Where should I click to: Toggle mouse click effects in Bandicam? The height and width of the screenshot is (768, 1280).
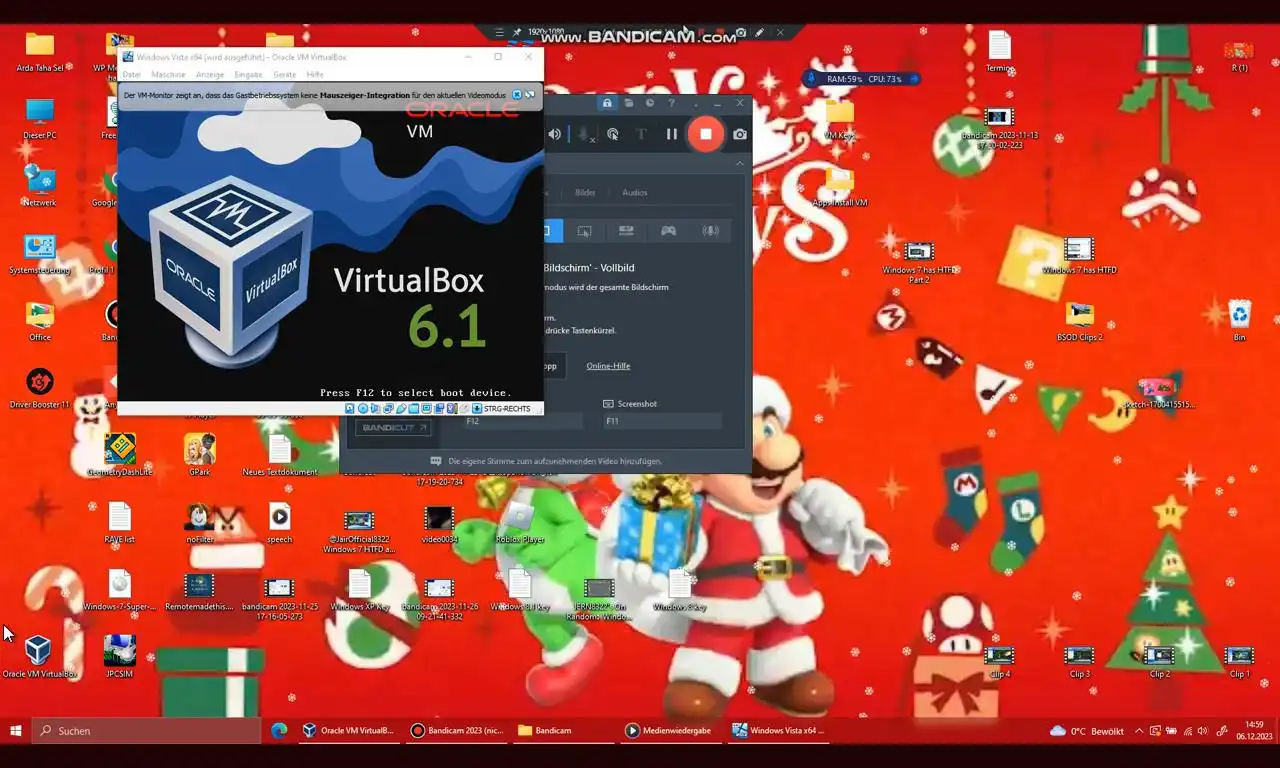click(x=613, y=134)
